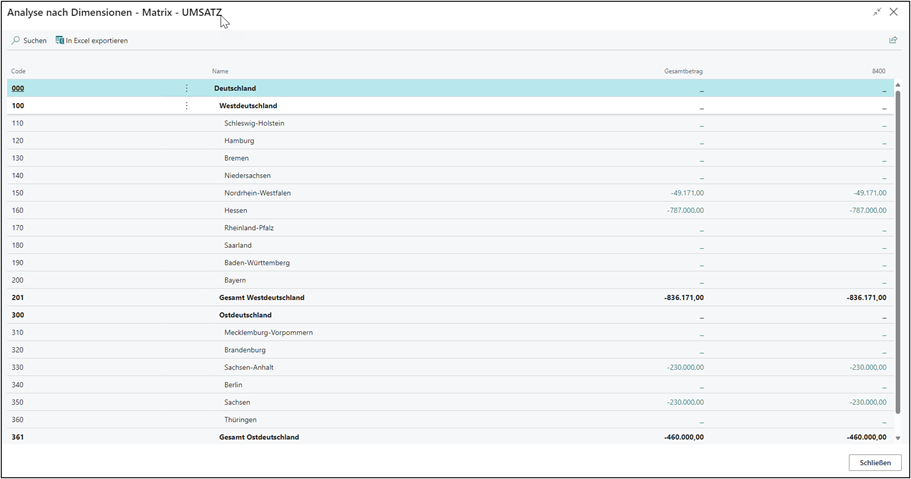Screen dimensions: 911x479
Task: Click 8400 column total -836.171,00
Action: coord(867,298)
